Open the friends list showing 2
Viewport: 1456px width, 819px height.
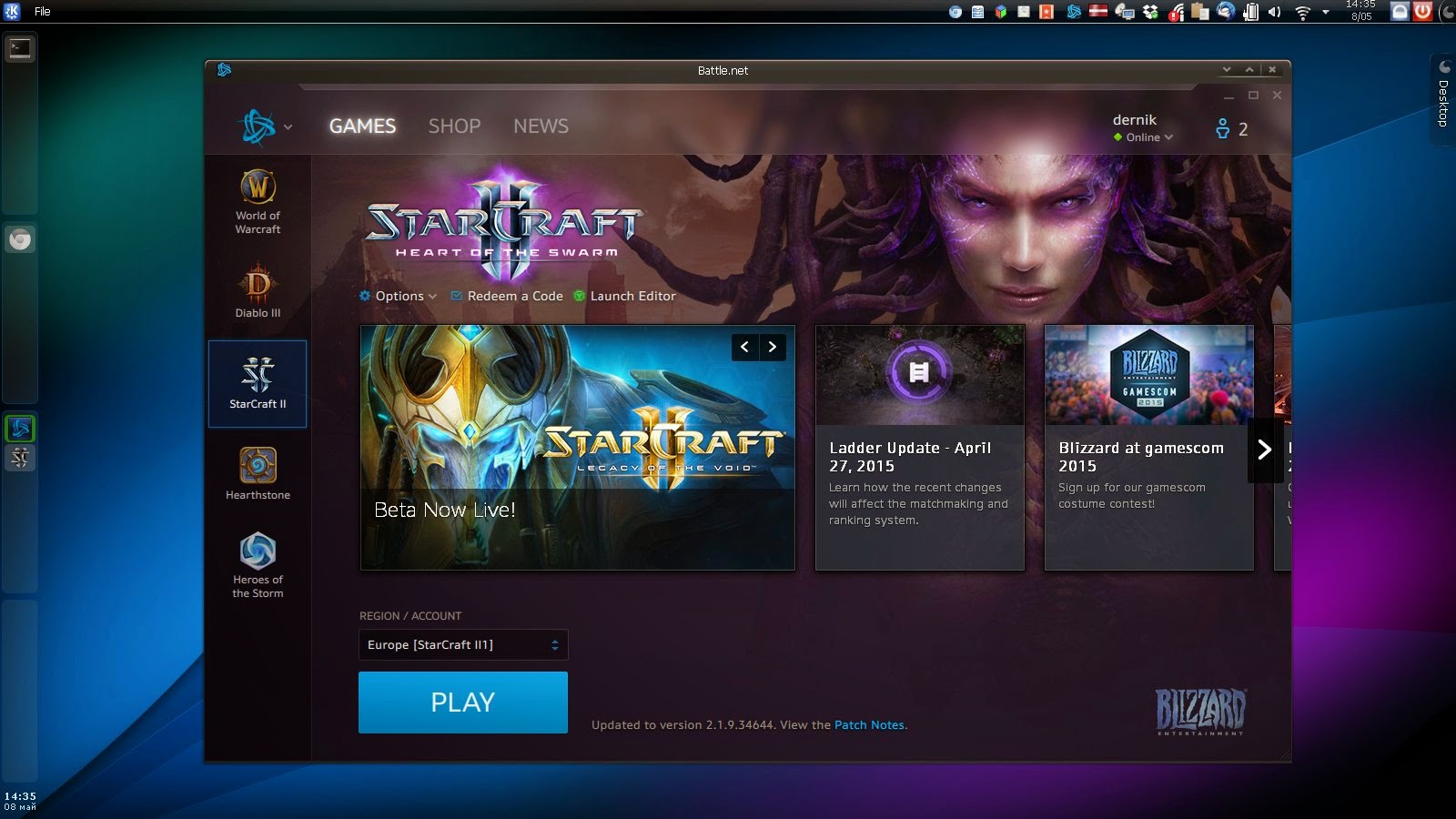1231,129
